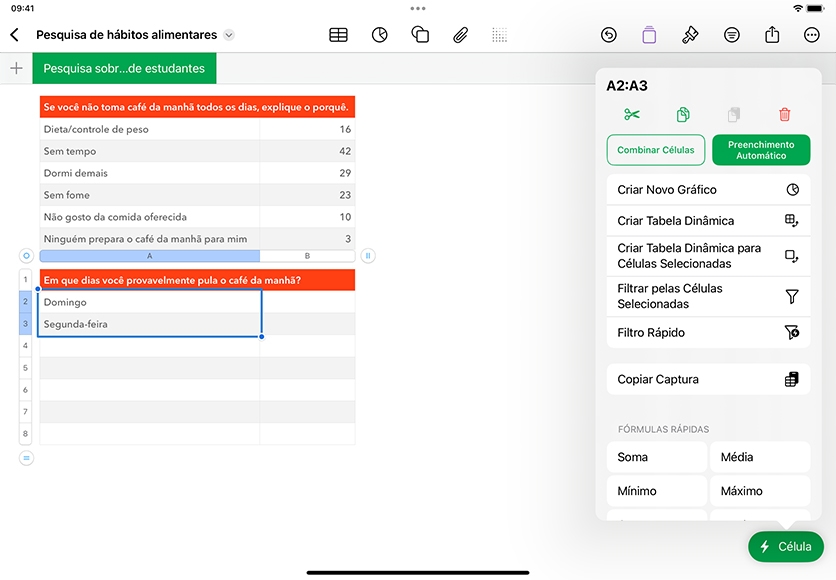Choose Copiar Captura
The width and height of the screenshot is (836, 580).
coord(708,380)
